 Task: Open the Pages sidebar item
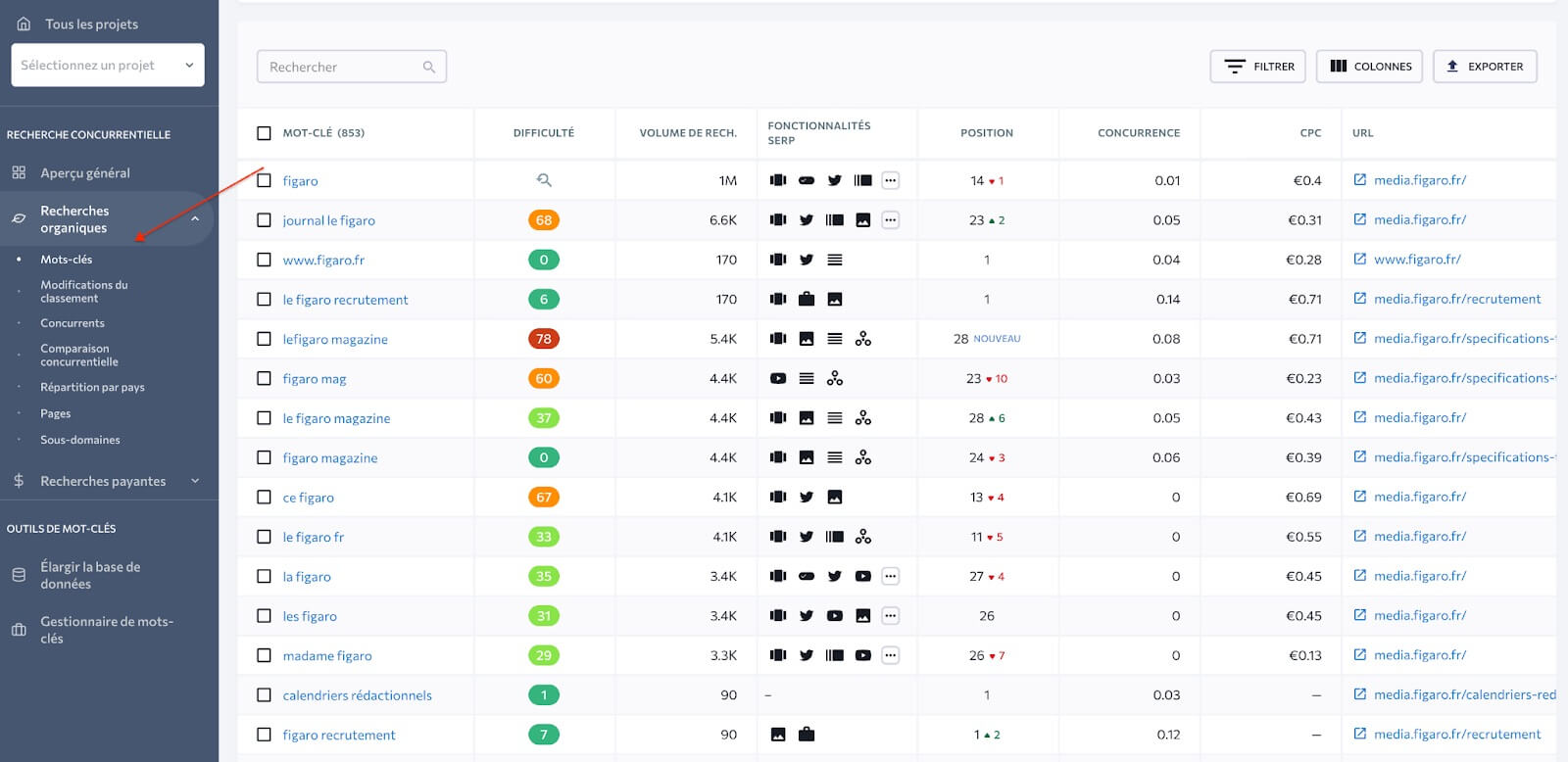coord(56,413)
